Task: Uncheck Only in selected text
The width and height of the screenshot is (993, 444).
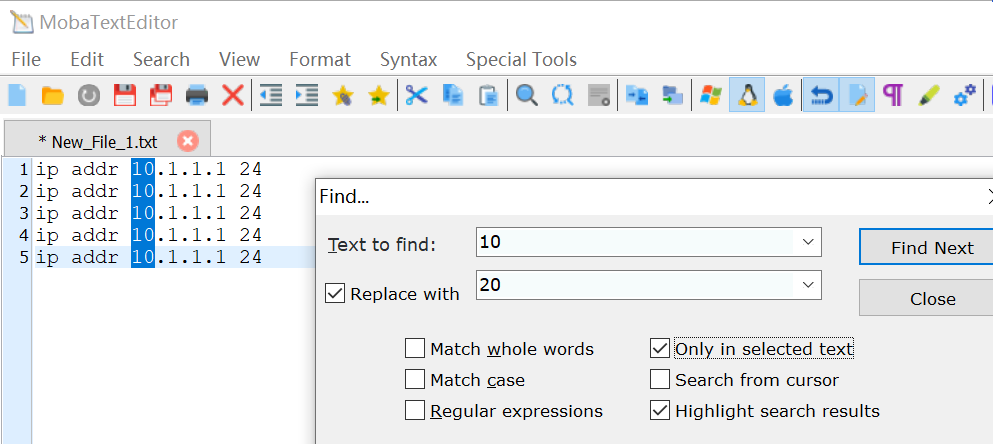Action: coord(660,349)
